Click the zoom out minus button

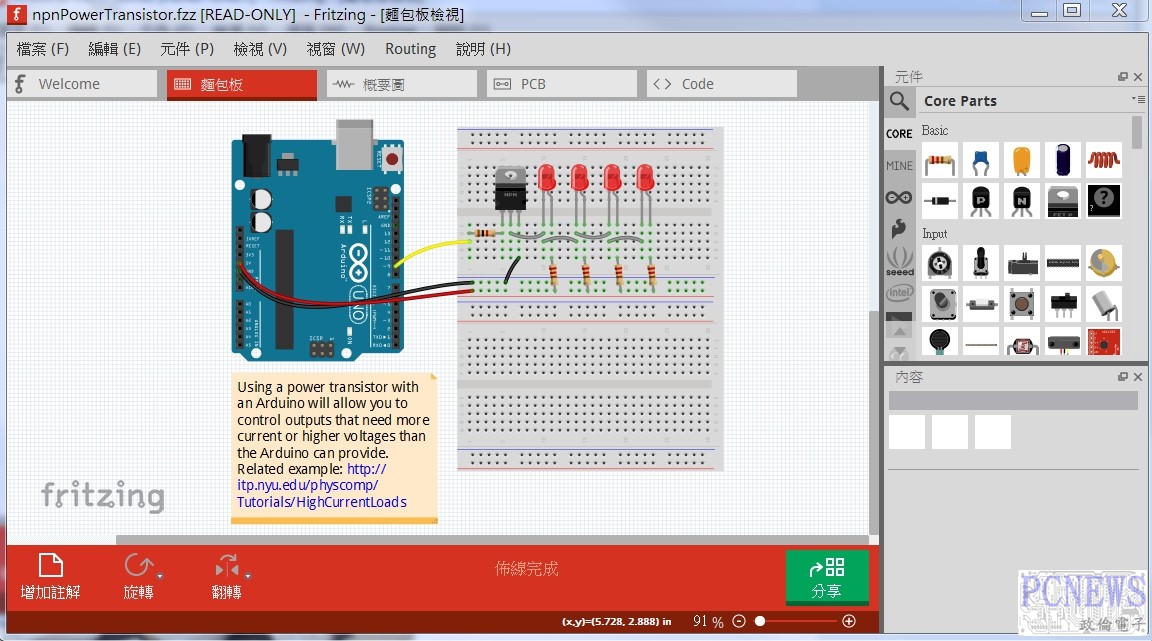pyautogui.click(x=739, y=621)
